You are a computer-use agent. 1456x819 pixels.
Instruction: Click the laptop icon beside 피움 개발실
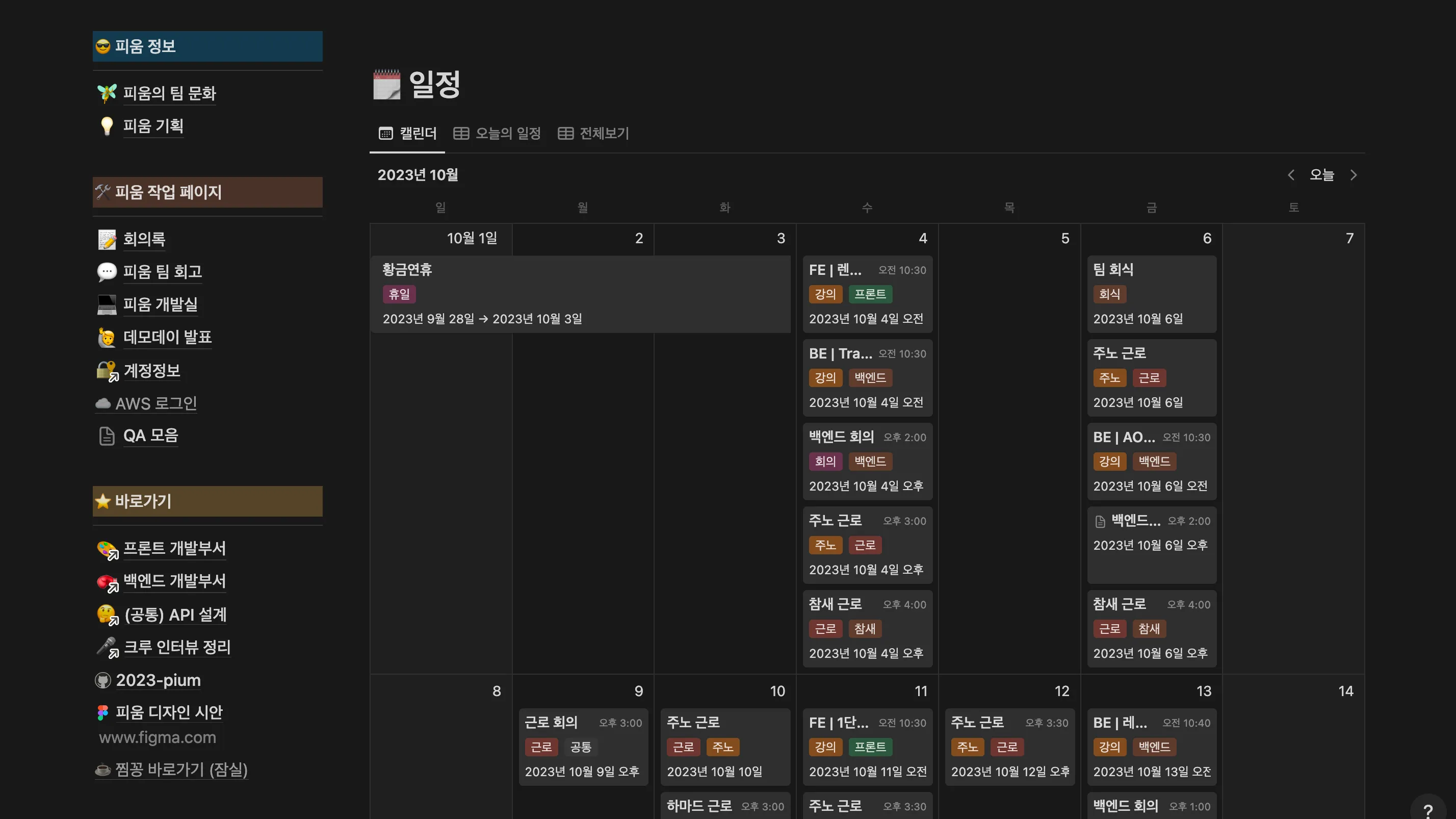[106, 304]
